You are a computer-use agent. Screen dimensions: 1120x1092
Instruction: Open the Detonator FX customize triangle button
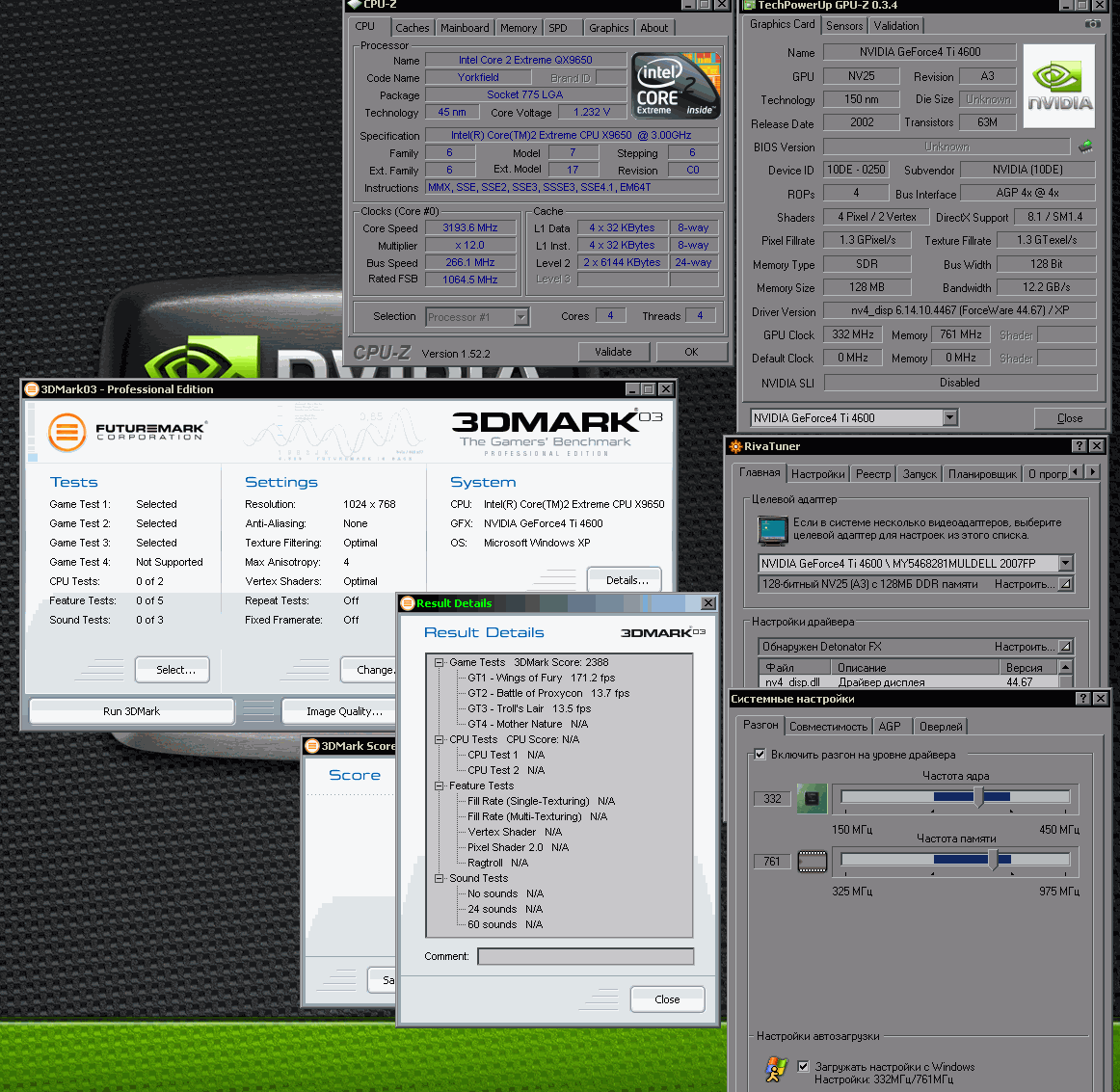pyautogui.click(x=1065, y=647)
